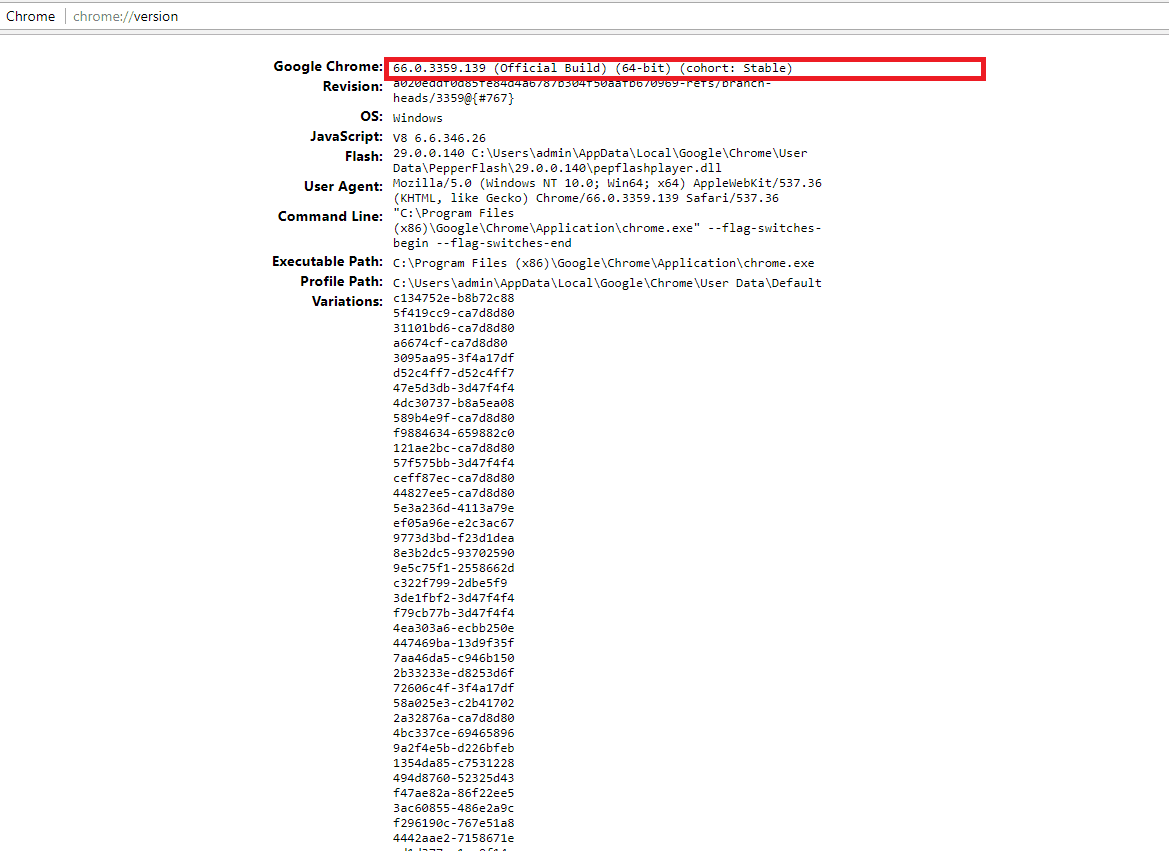The image size is (1169, 851).
Task: Click the Variations label
Action: pos(347,301)
